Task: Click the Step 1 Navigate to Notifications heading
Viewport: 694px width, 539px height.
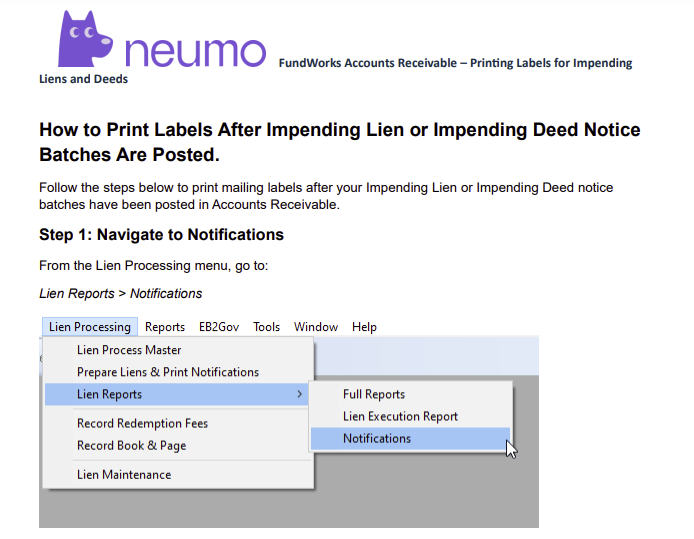Action: (161, 235)
